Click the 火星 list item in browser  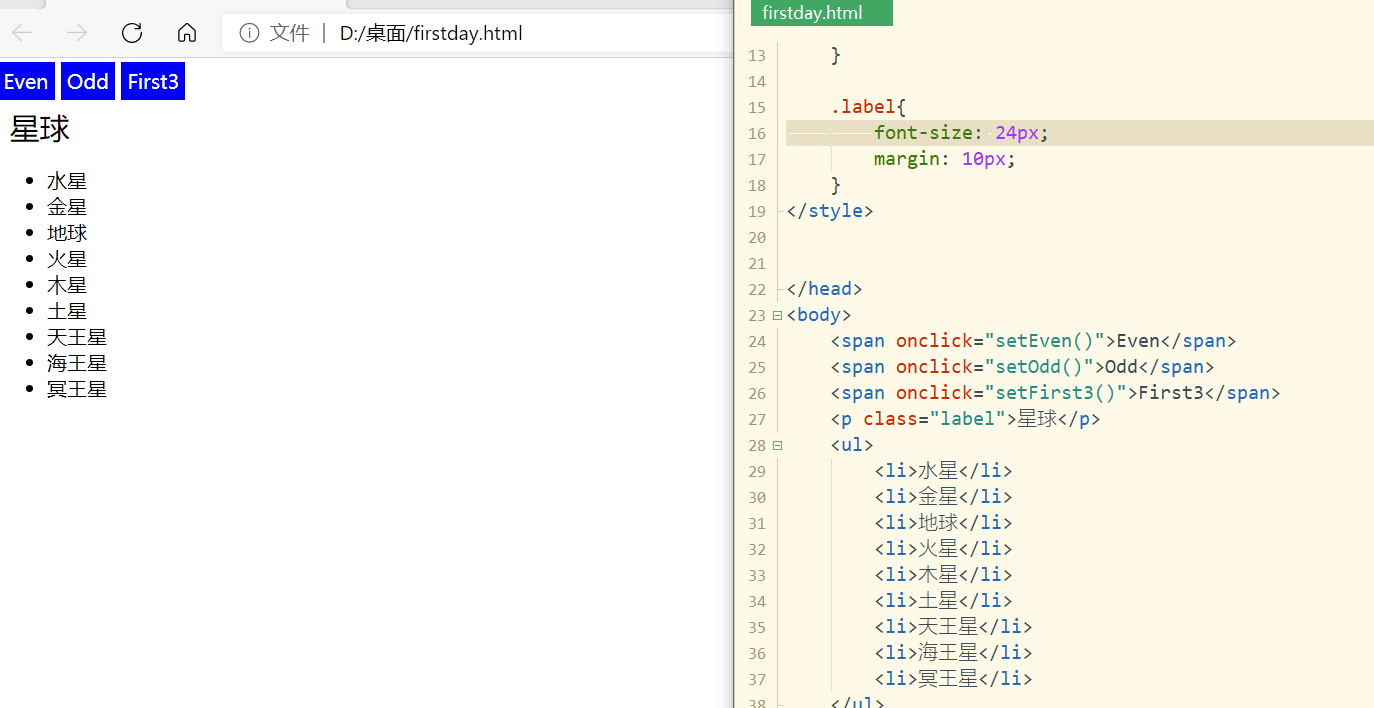point(67,259)
